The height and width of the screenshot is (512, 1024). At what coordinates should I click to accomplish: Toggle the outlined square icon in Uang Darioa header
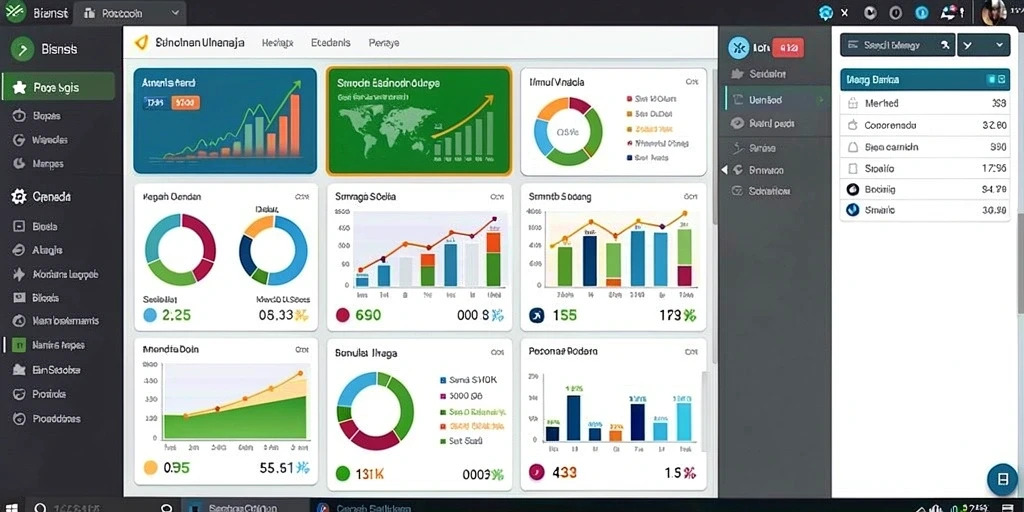click(x=1001, y=79)
